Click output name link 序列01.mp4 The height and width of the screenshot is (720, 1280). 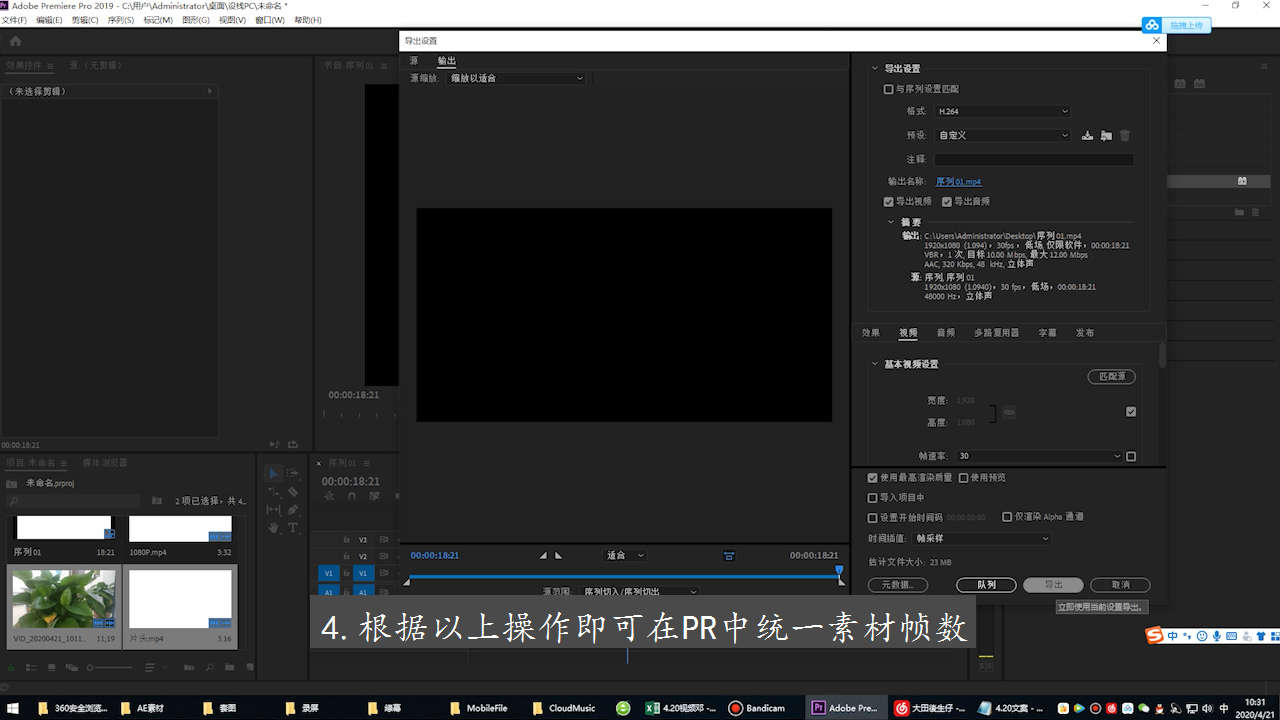(958, 182)
